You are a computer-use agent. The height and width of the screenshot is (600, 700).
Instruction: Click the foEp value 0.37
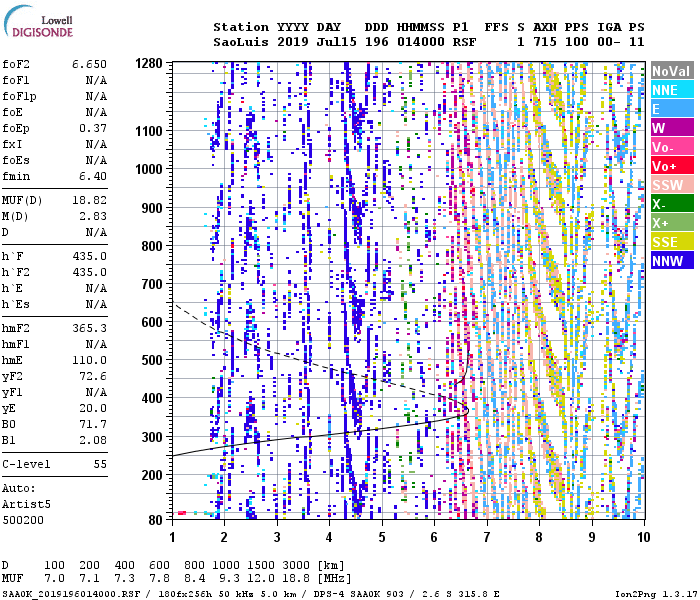(93, 128)
